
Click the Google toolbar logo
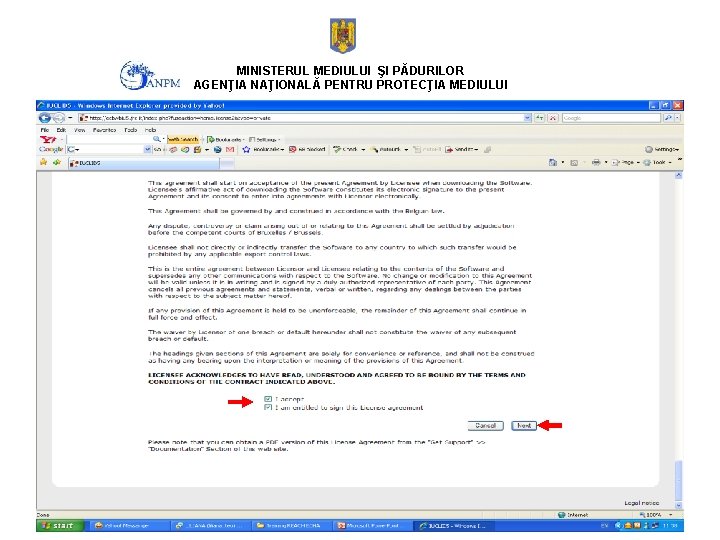(x=51, y=149)
